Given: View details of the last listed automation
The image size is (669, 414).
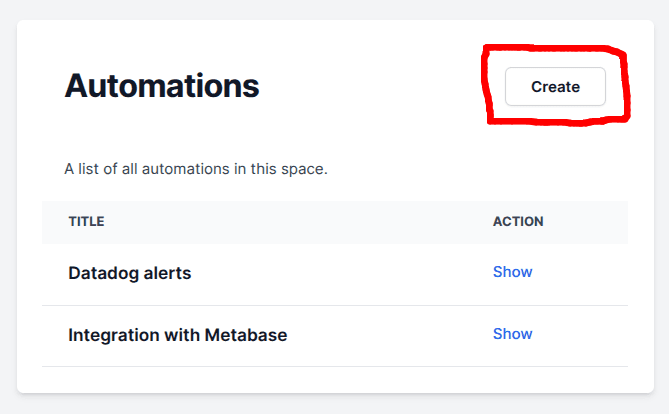Looking at the screenshot, I should [x=512, y=334].
